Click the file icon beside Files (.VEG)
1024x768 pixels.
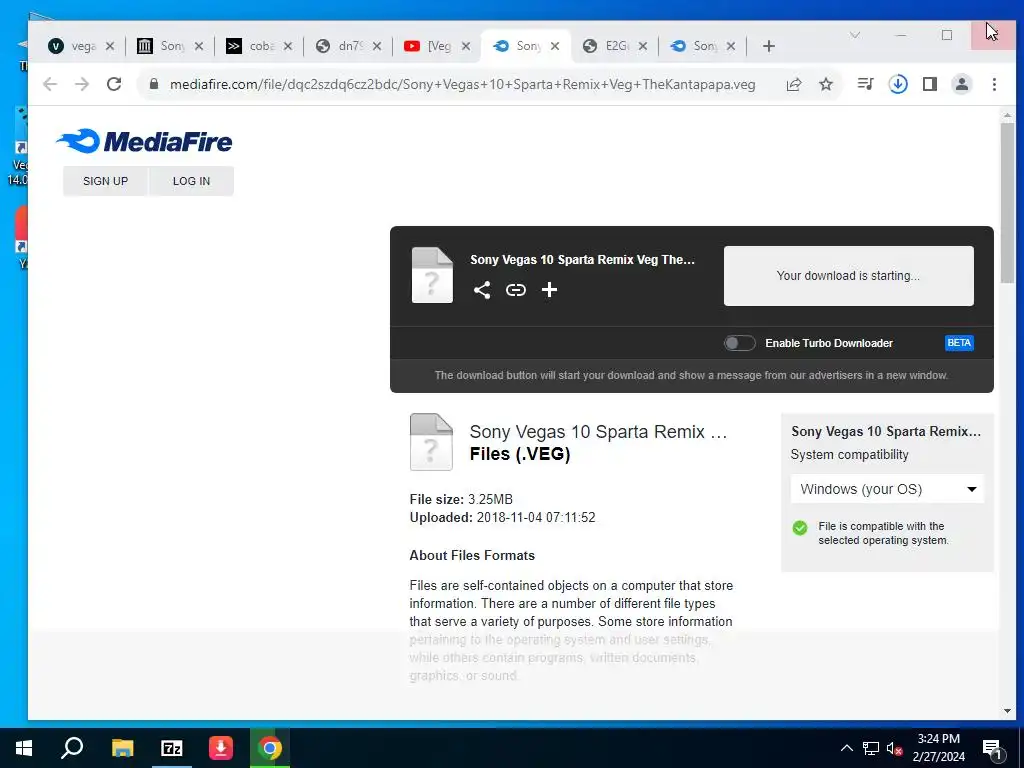pyautogui.click(x=431, y=442)
